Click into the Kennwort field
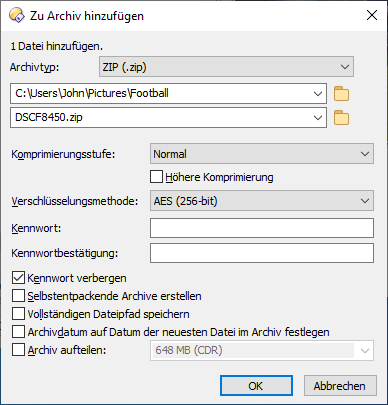This screenshot has height=405, width=388. pyautogui.click(x=262, y=228)
